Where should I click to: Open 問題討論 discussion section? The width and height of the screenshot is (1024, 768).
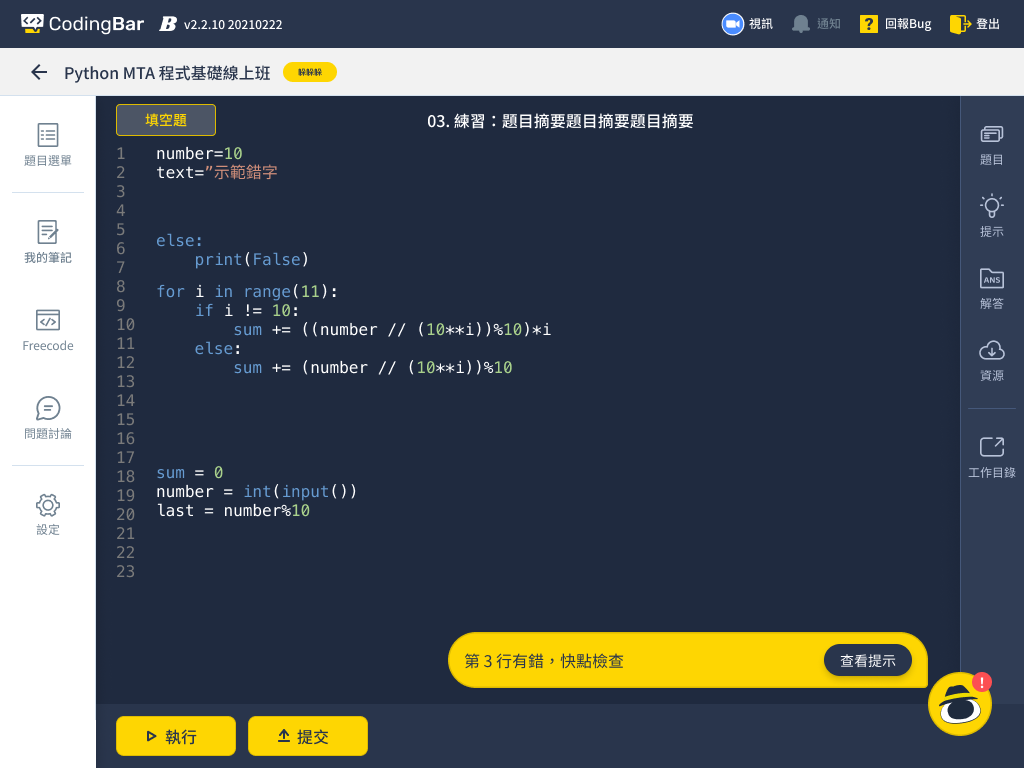pyautogui.click(x=48, y=418)
